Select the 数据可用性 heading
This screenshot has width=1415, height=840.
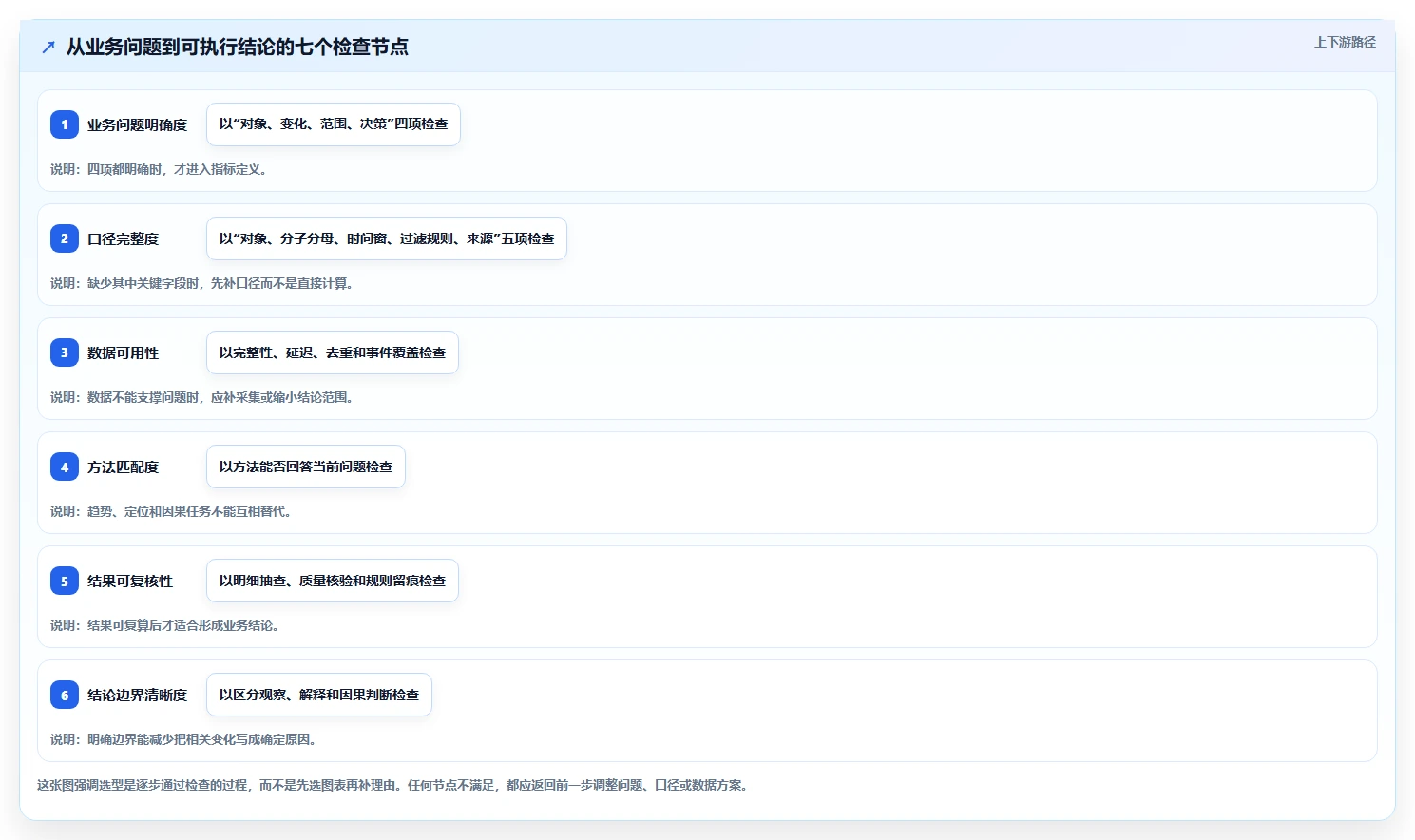coord(123,353)
